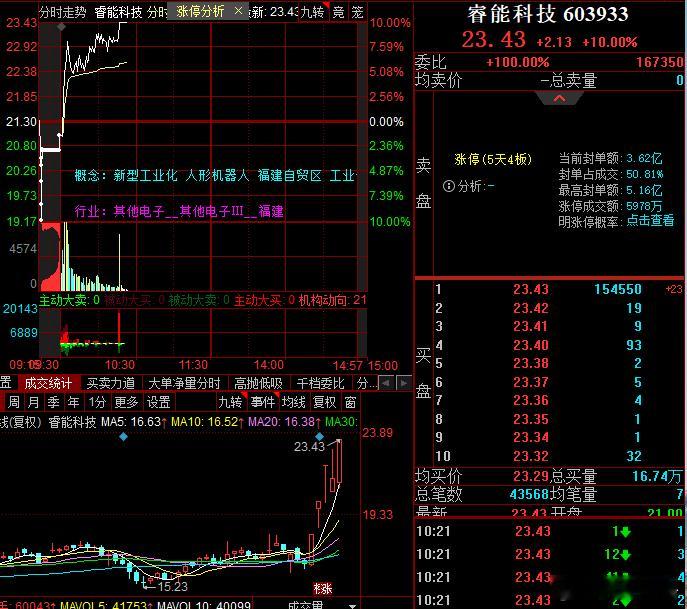This screenshot has height=609, width=687.
Task: Open the 设置 settings for the K-line chart
Action: [x=158, y=402]
